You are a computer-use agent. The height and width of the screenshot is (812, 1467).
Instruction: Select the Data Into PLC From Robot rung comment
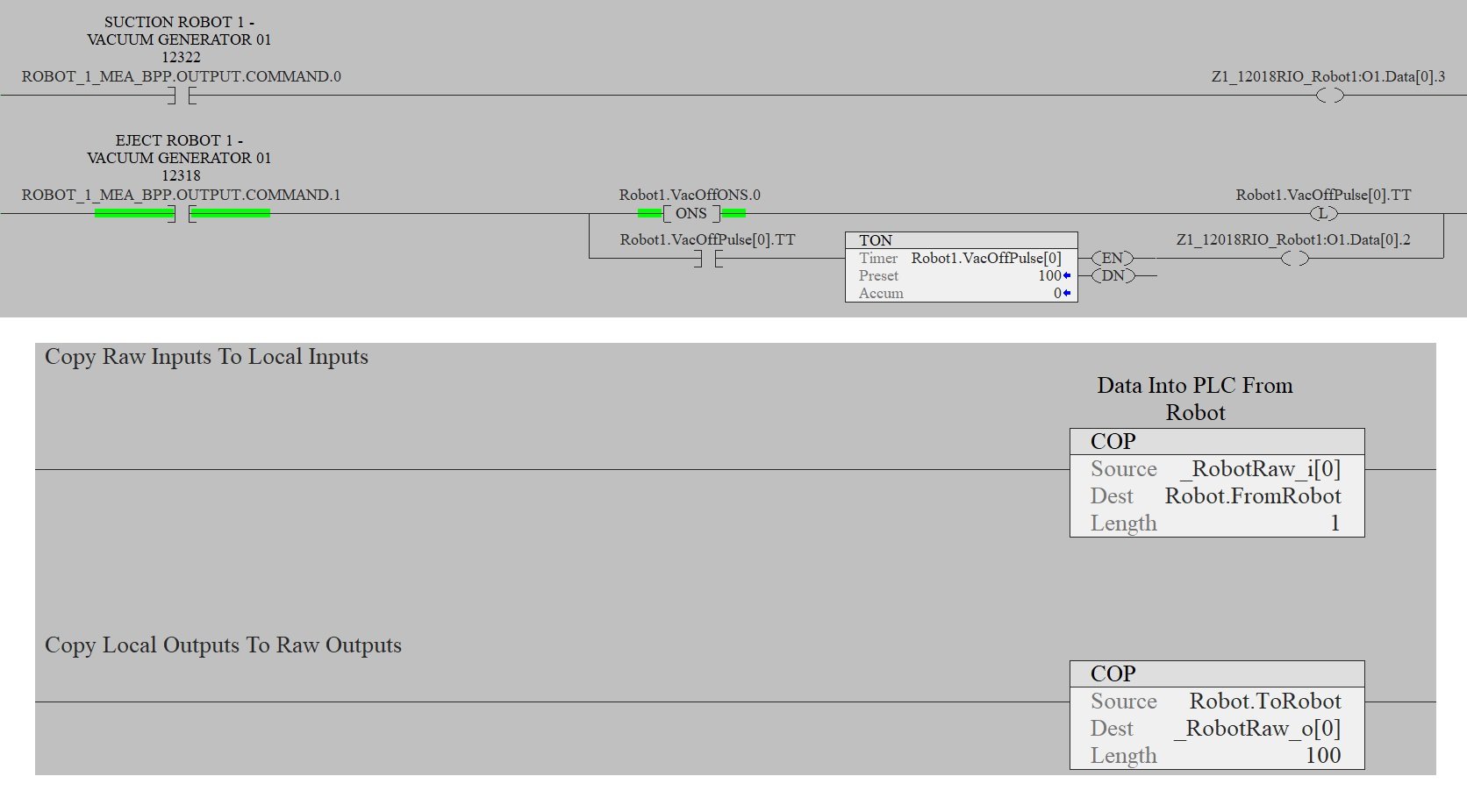[x=1194, y=399]
